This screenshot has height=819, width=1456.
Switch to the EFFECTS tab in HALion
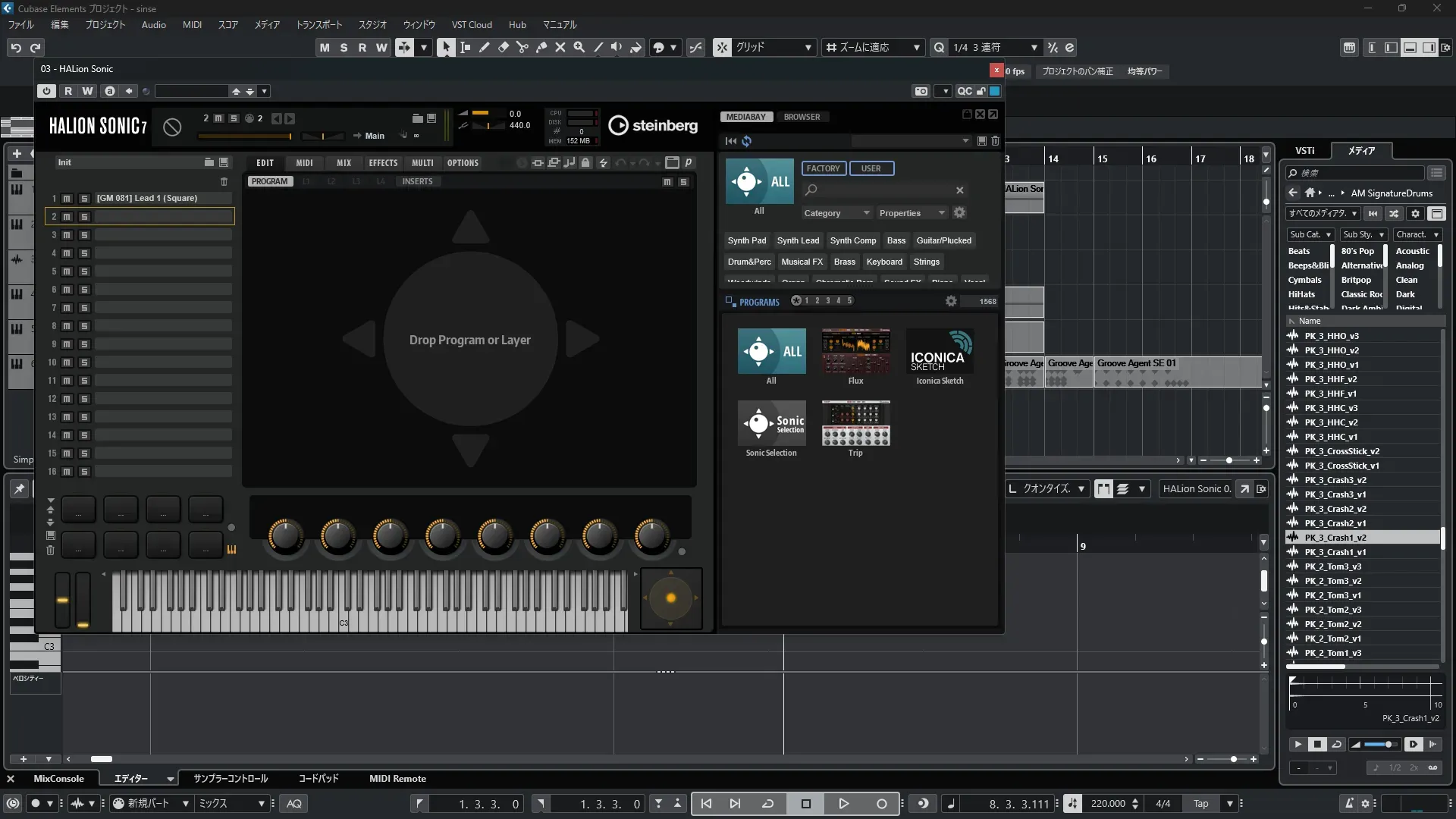click(383, 163)
